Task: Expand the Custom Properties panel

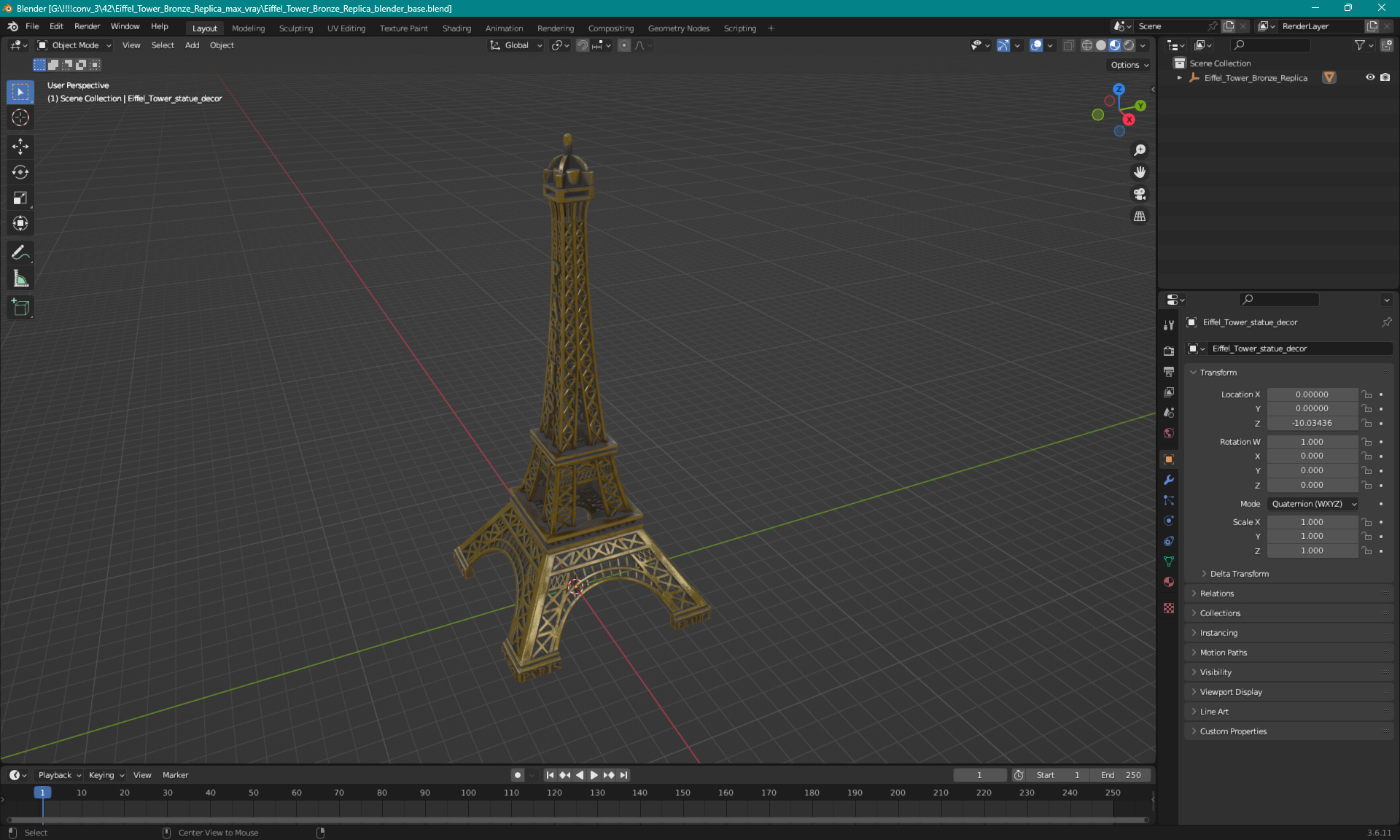Action: click(1233, 731)
